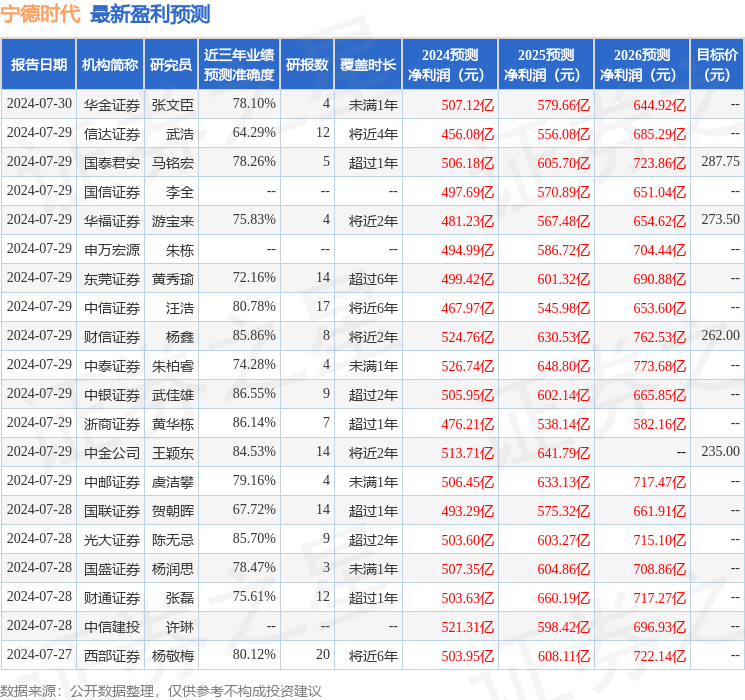Click 近三年业绩预测准确度 column header
Viewport: 745px width, 700px height.
(239, 65)
